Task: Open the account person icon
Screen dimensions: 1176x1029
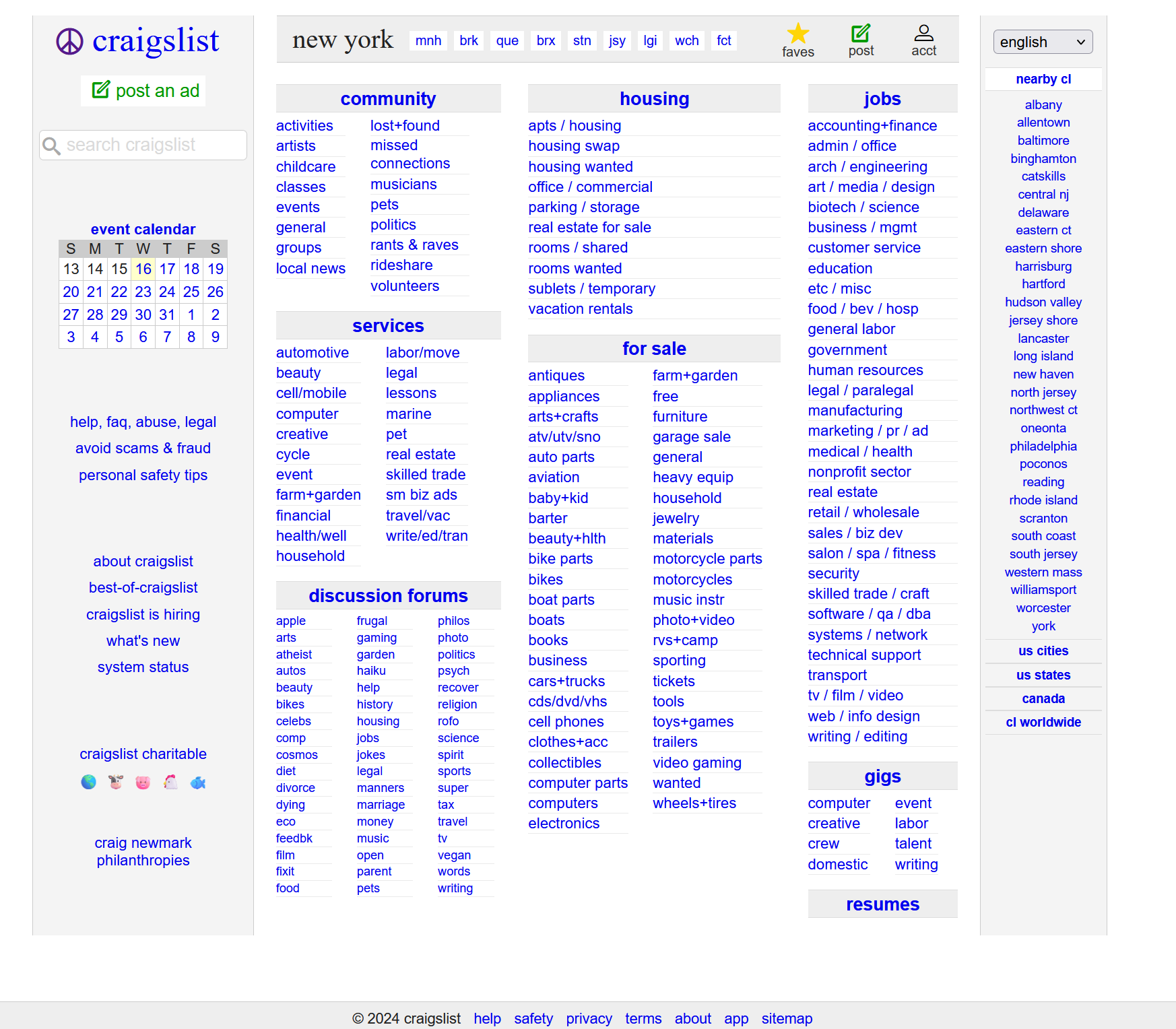Action: 923,33
